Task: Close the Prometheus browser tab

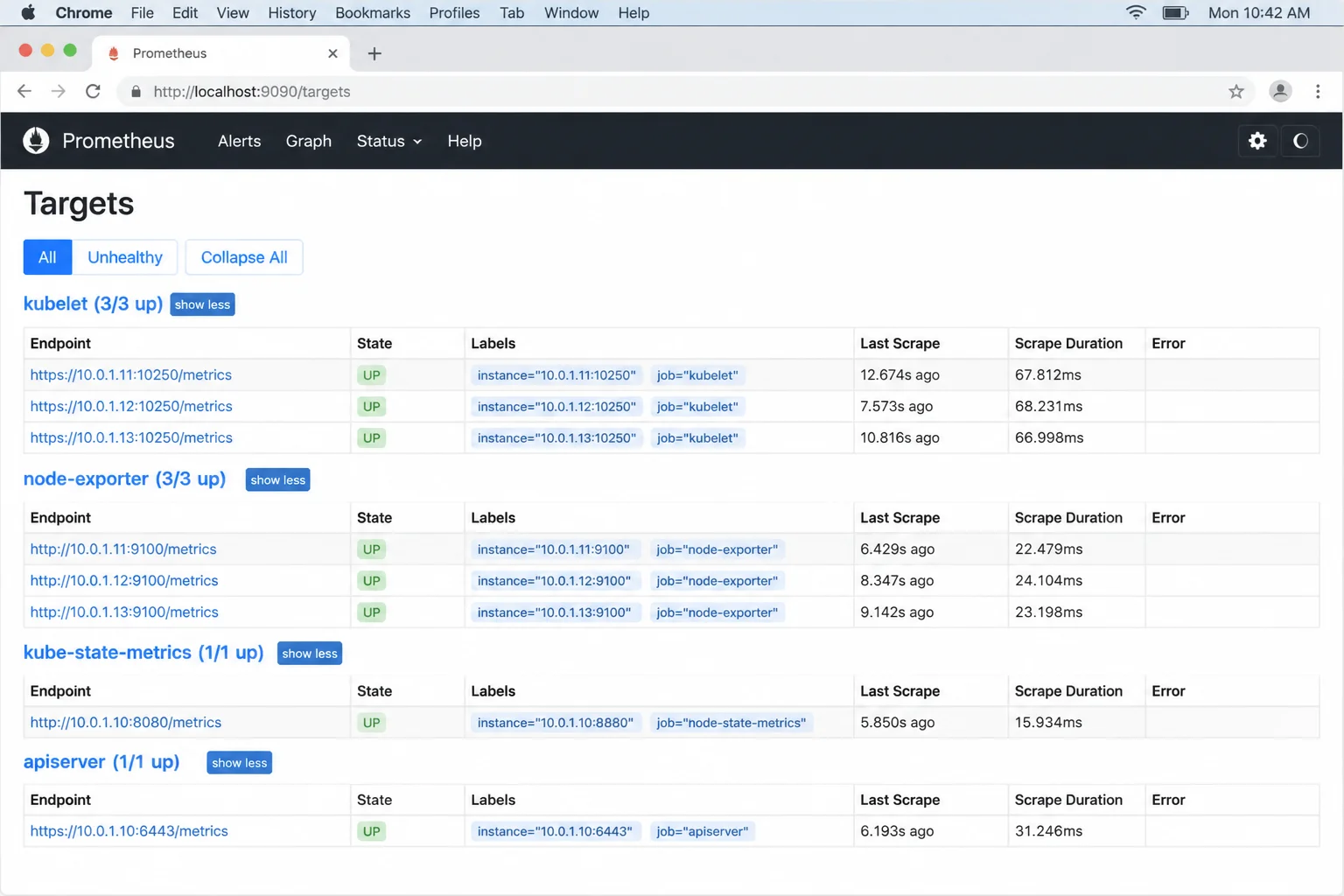Action: (x=332, y=53)
